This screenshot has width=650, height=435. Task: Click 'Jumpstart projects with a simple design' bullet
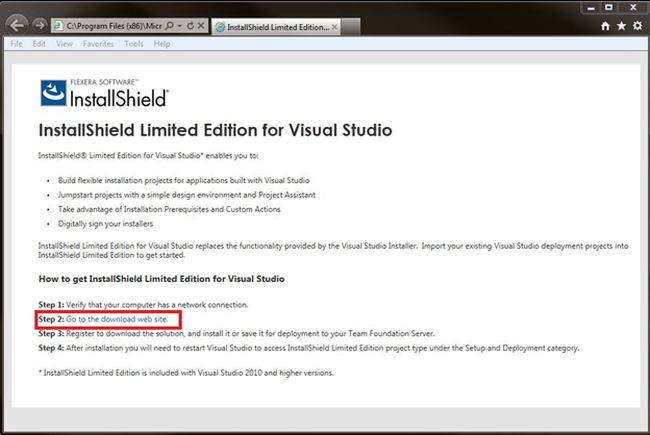187,195
